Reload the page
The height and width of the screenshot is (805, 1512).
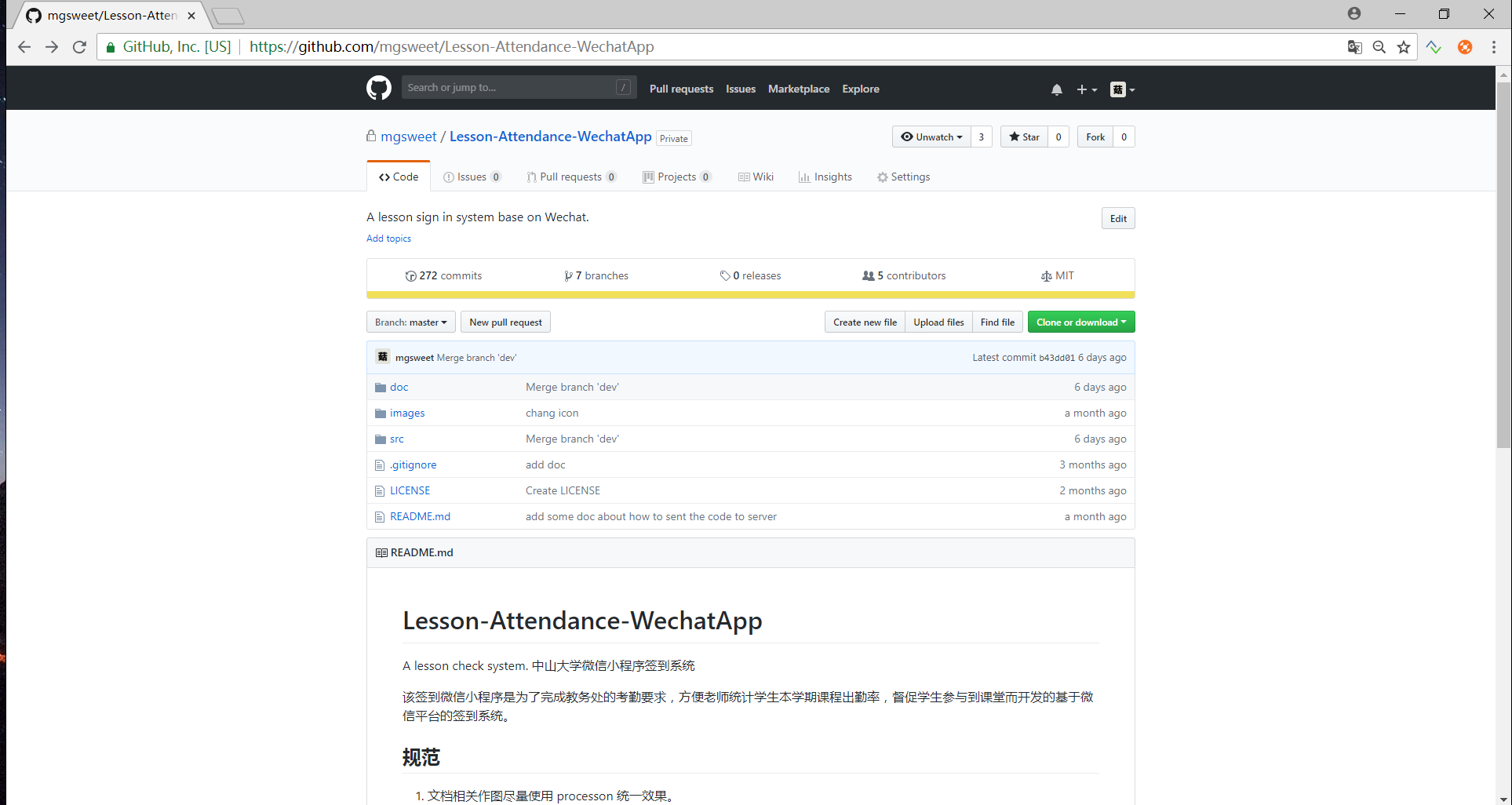click(x=79, y=47)
